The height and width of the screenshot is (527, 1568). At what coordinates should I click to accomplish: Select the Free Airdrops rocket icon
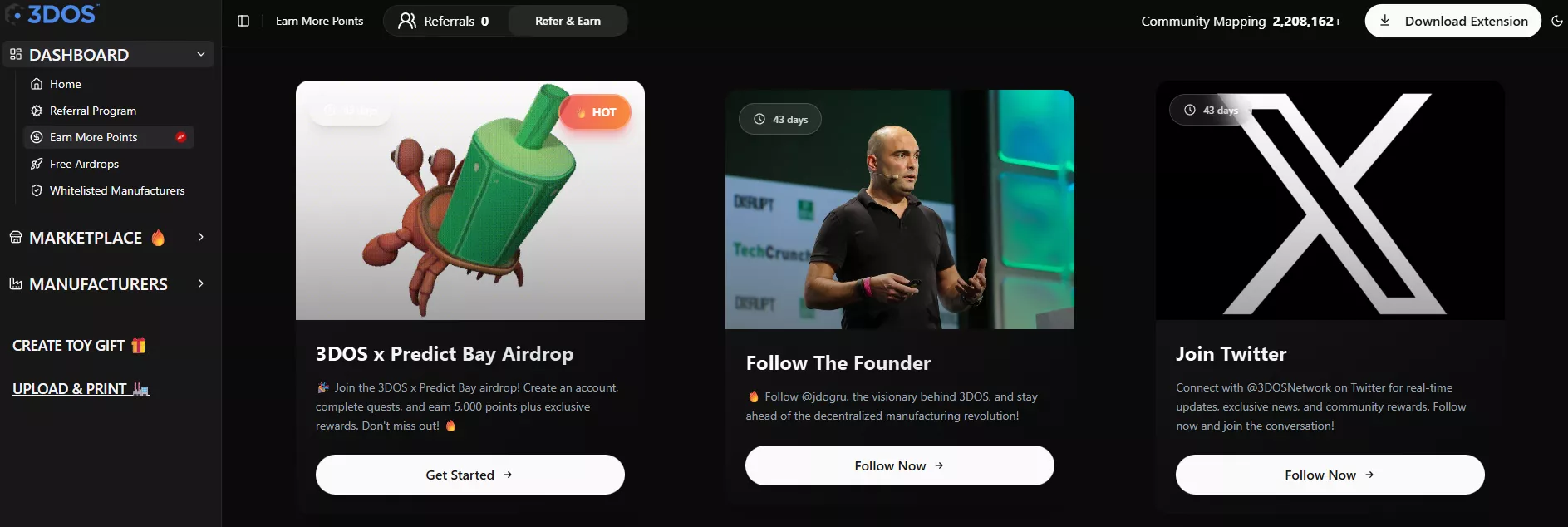pyautogui.click(x=37, y=164)
